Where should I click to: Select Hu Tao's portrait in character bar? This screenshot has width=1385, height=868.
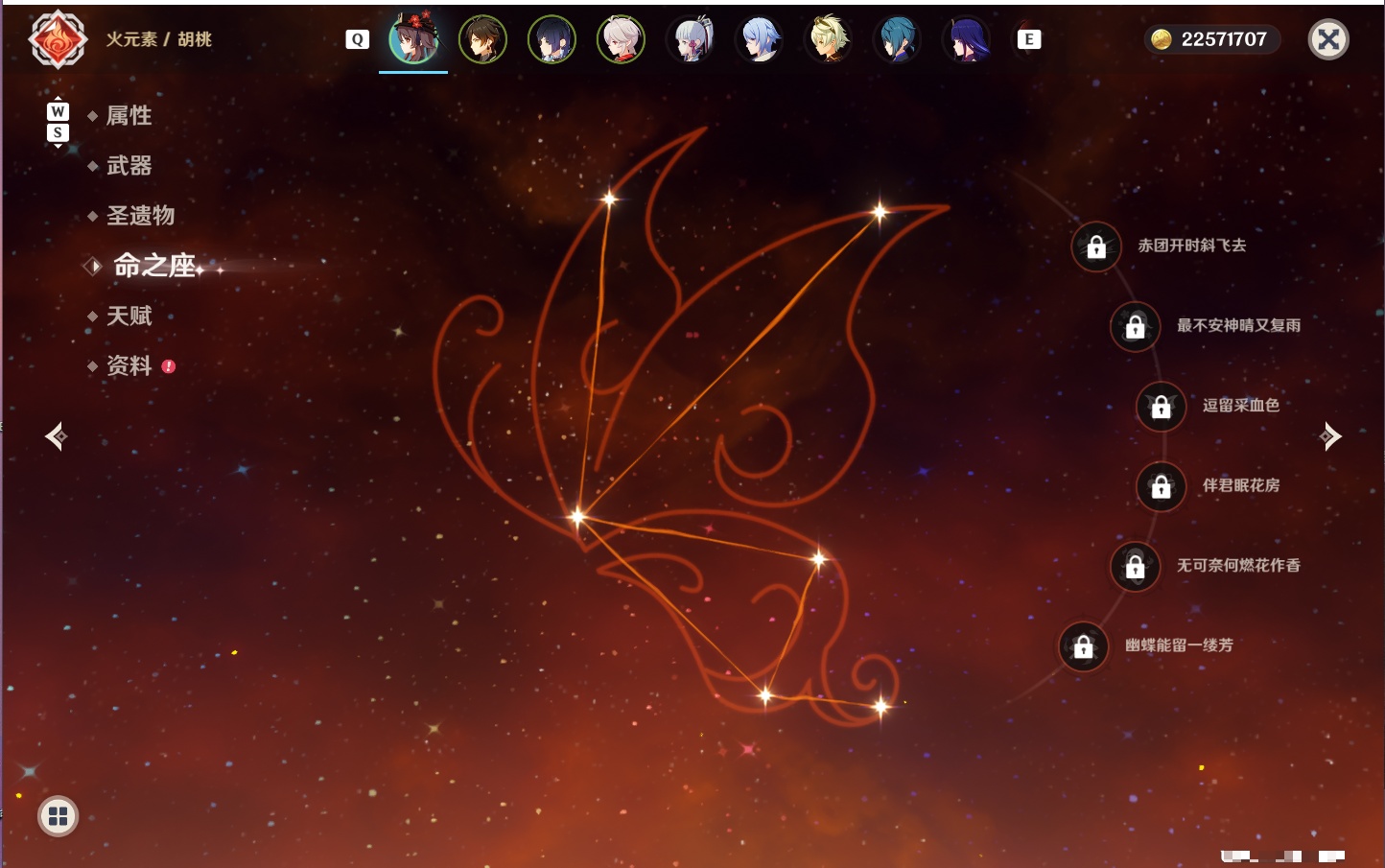point(413,38)
